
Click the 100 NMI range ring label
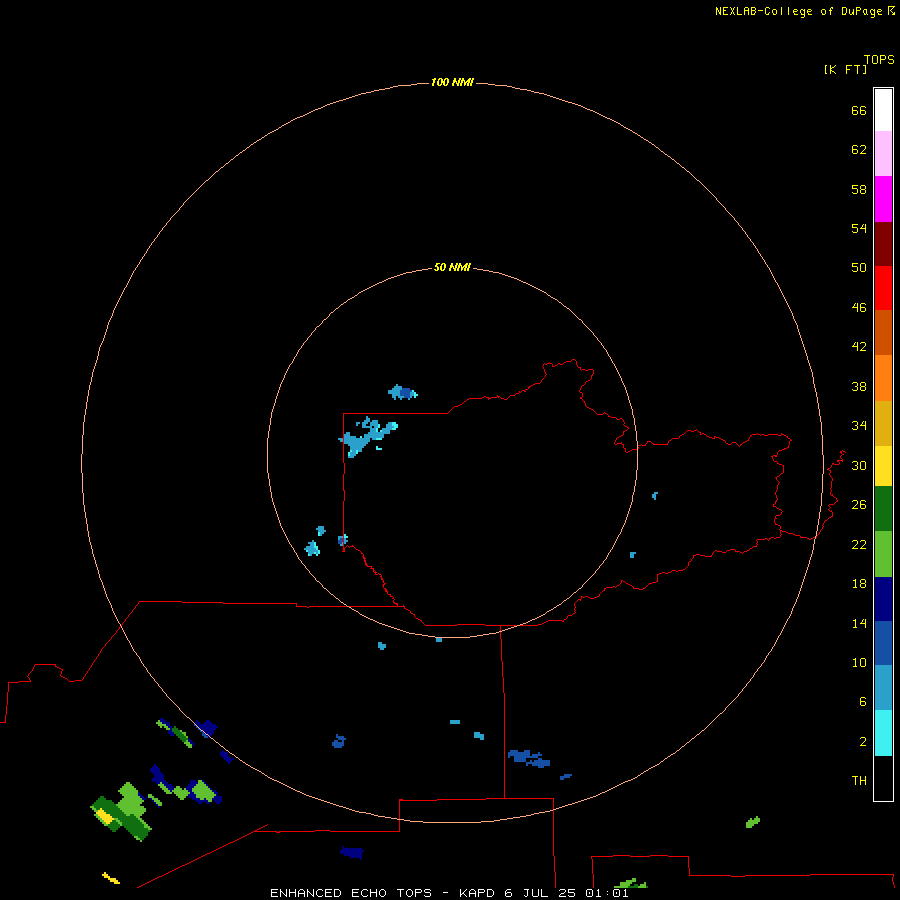click(452, 82)
